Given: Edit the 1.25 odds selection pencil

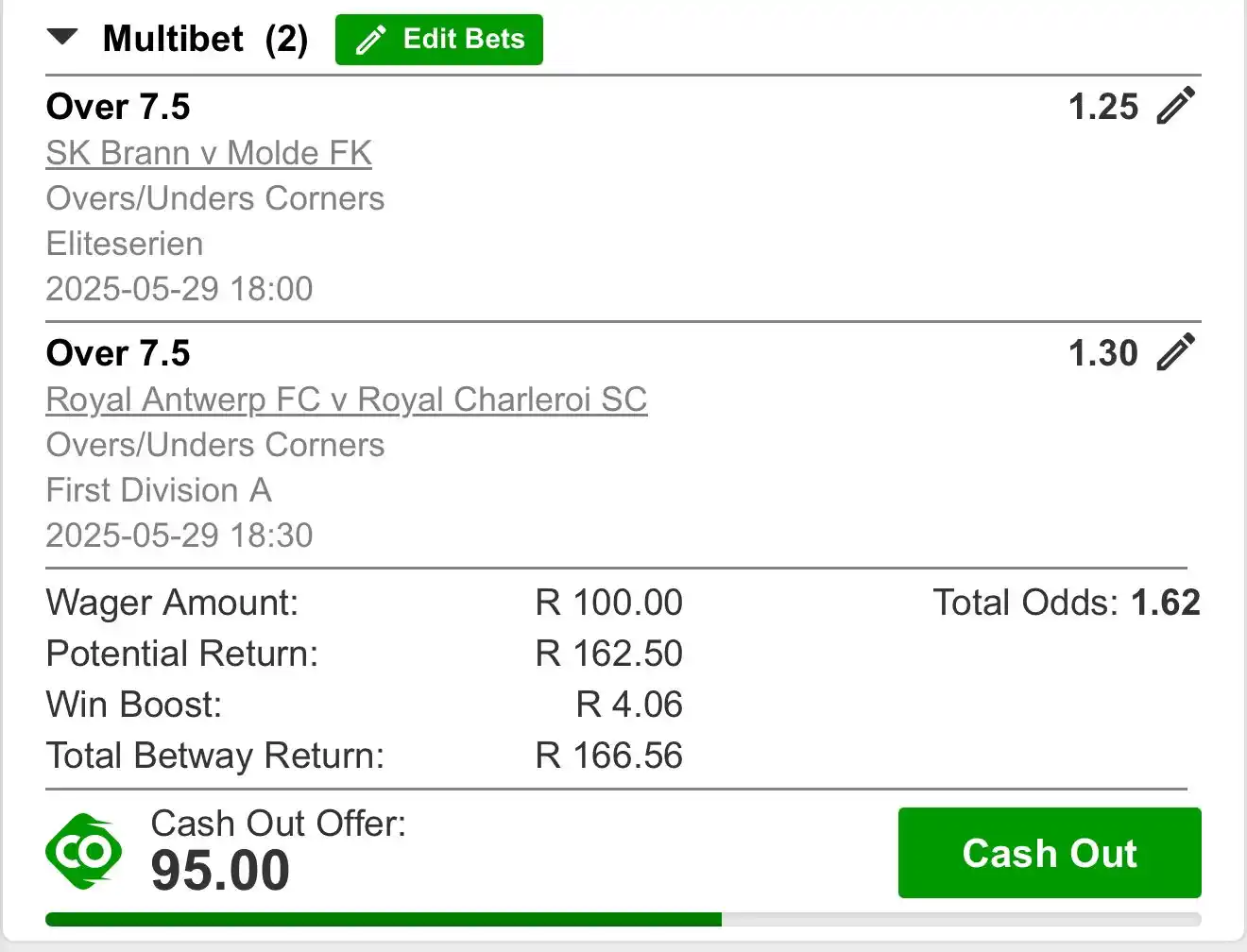Looking at the screenshot, I should (1176, 106).
